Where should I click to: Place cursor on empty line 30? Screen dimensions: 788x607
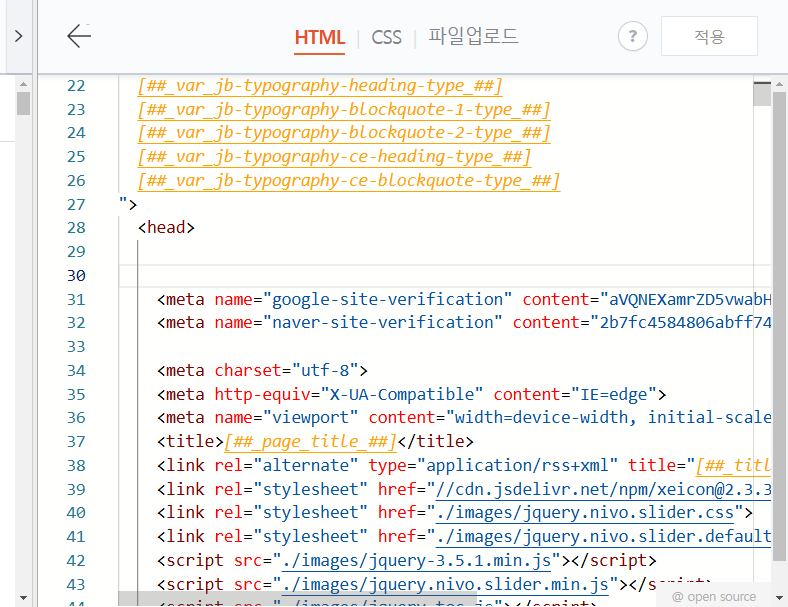(444, 276)
